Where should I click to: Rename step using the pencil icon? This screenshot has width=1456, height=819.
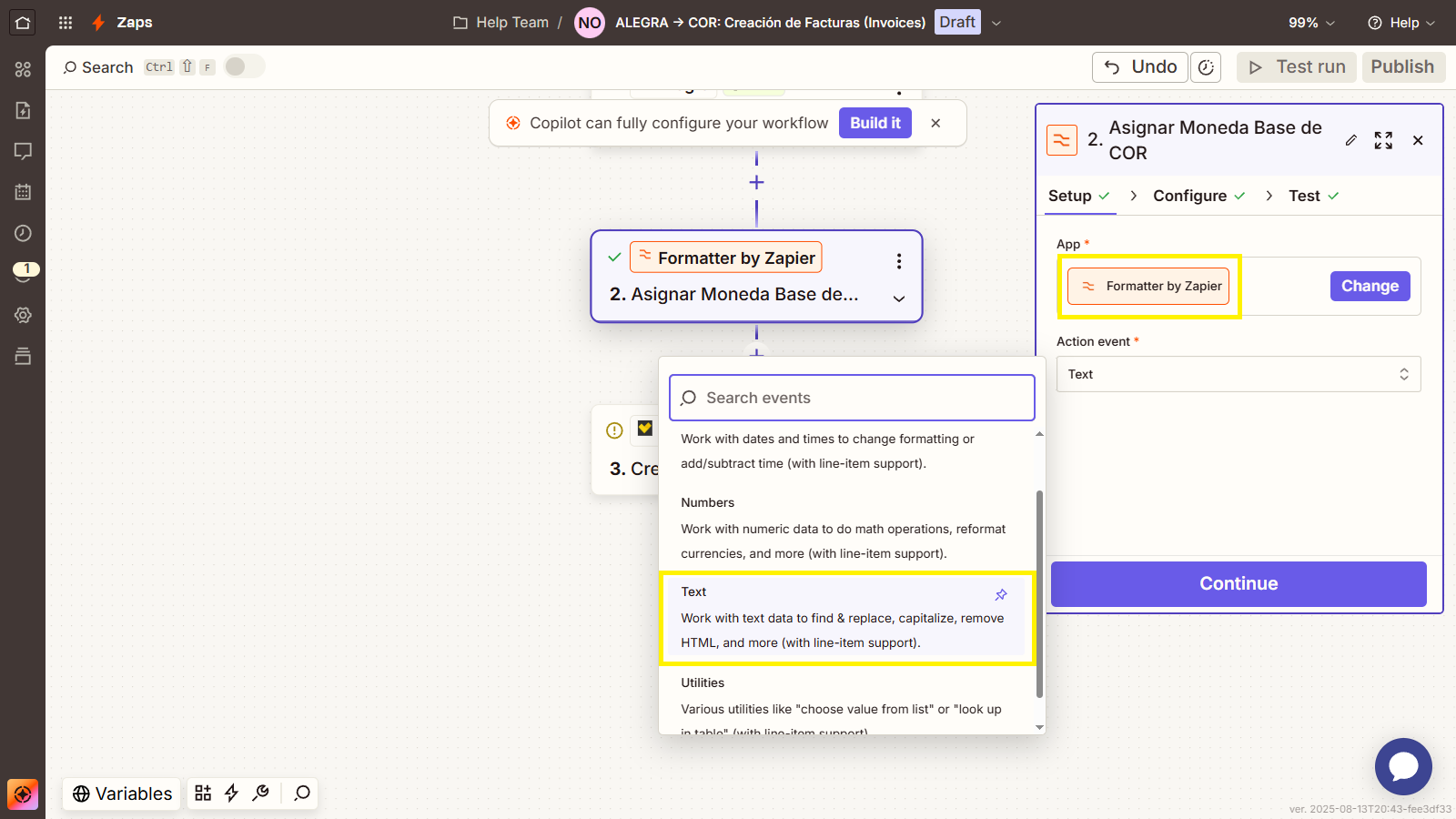coord(1351,140)
